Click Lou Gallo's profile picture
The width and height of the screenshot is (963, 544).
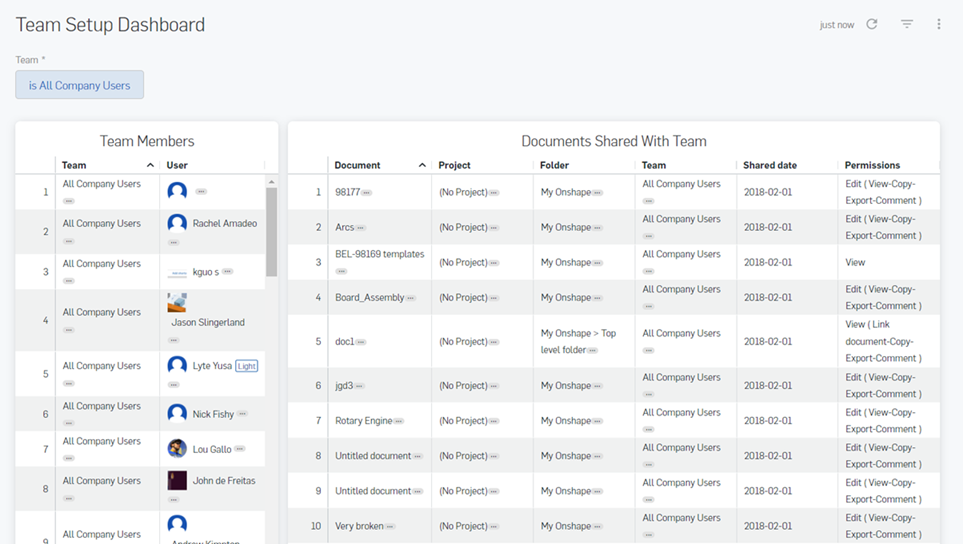(x=177, y=449)
